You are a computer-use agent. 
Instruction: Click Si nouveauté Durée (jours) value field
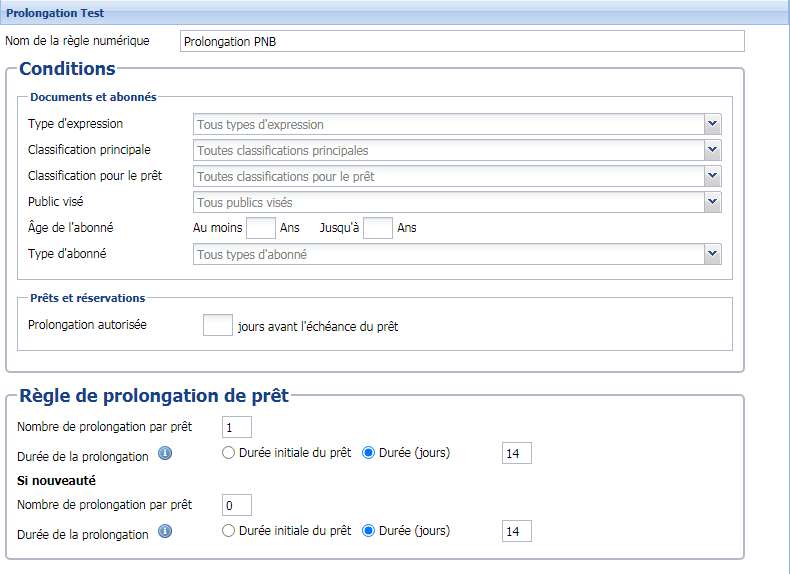tap(516, 531)
